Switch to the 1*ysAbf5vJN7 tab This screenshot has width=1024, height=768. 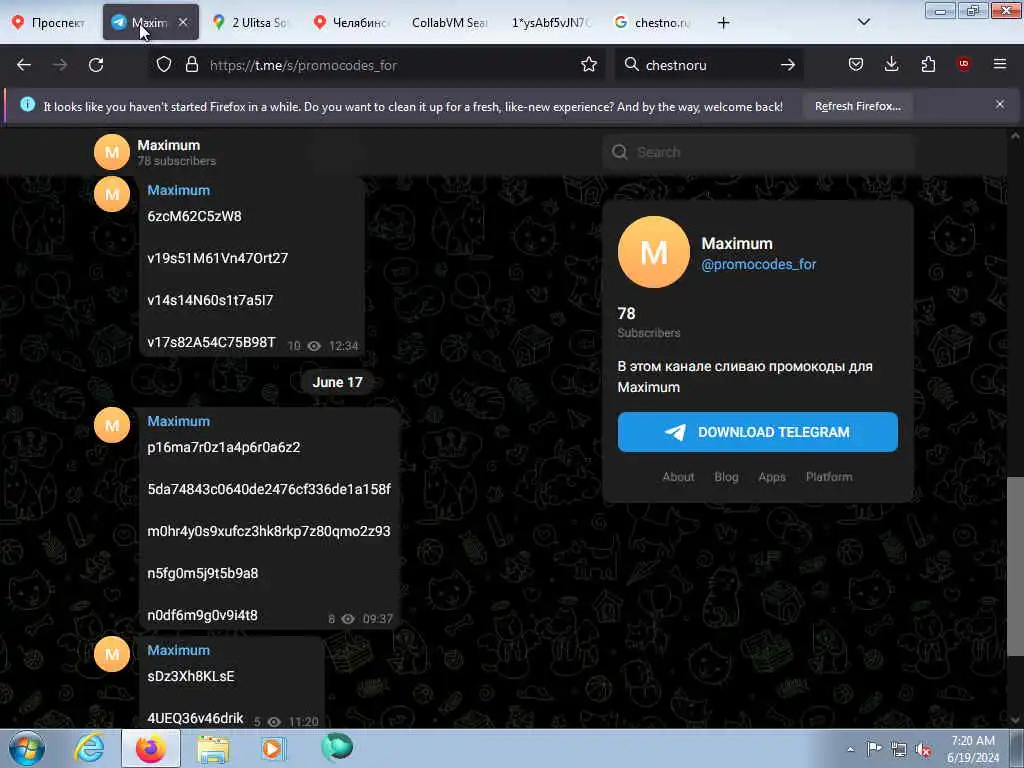[551, 23]
